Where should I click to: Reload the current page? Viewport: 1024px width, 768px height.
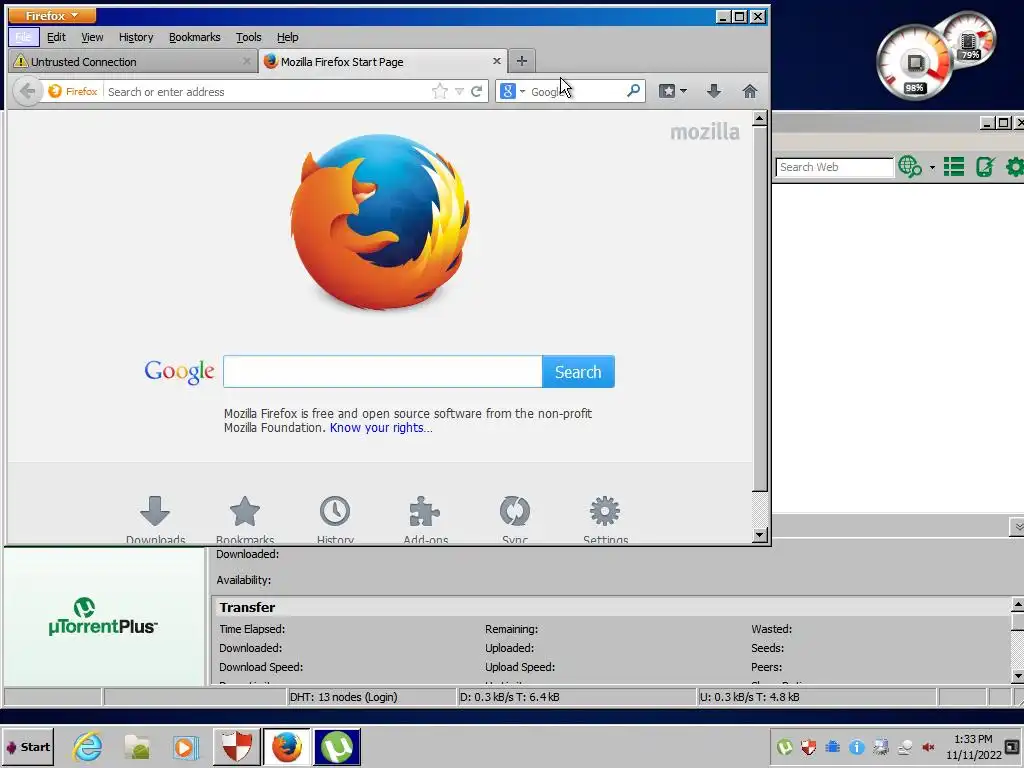click(x=477, y=91)
